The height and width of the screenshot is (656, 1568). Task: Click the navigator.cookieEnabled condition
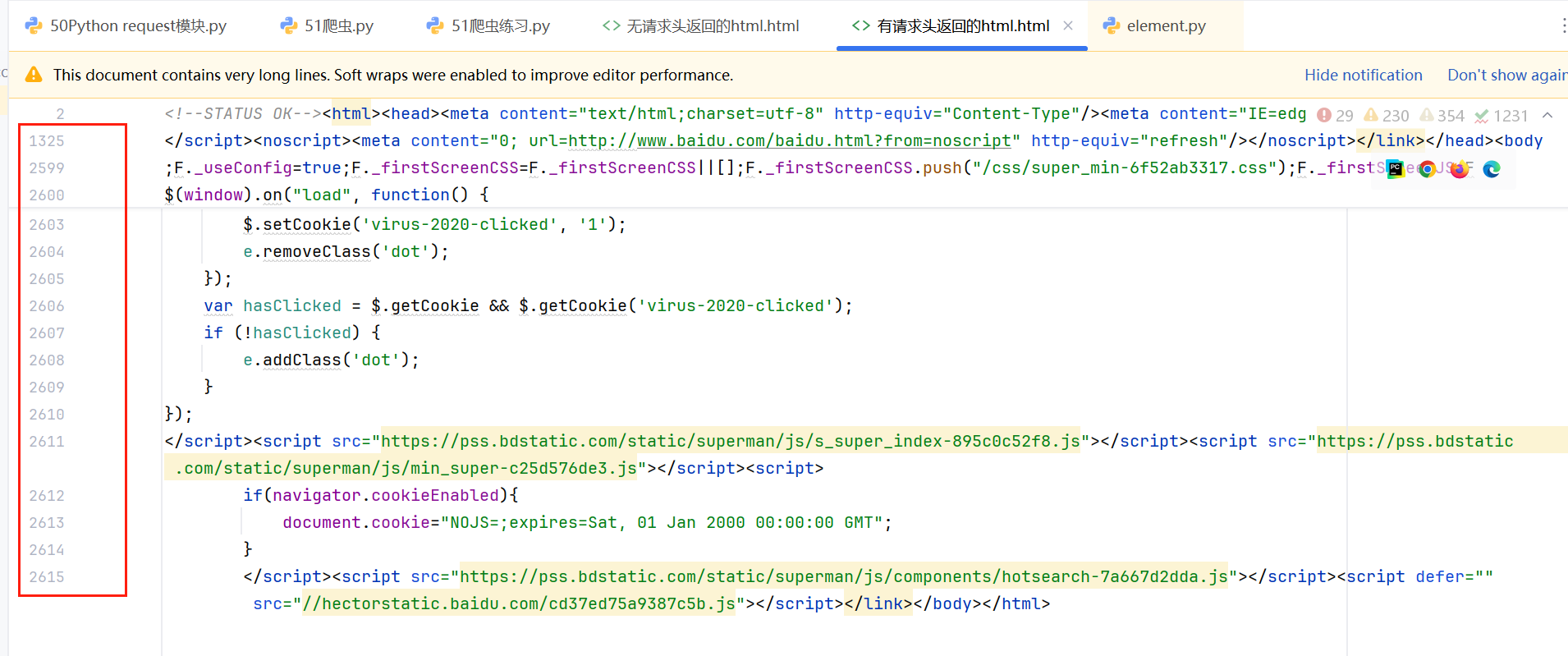coord(386,496)
